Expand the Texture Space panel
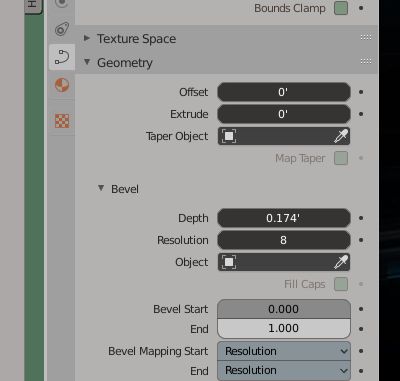 point(87,38)
